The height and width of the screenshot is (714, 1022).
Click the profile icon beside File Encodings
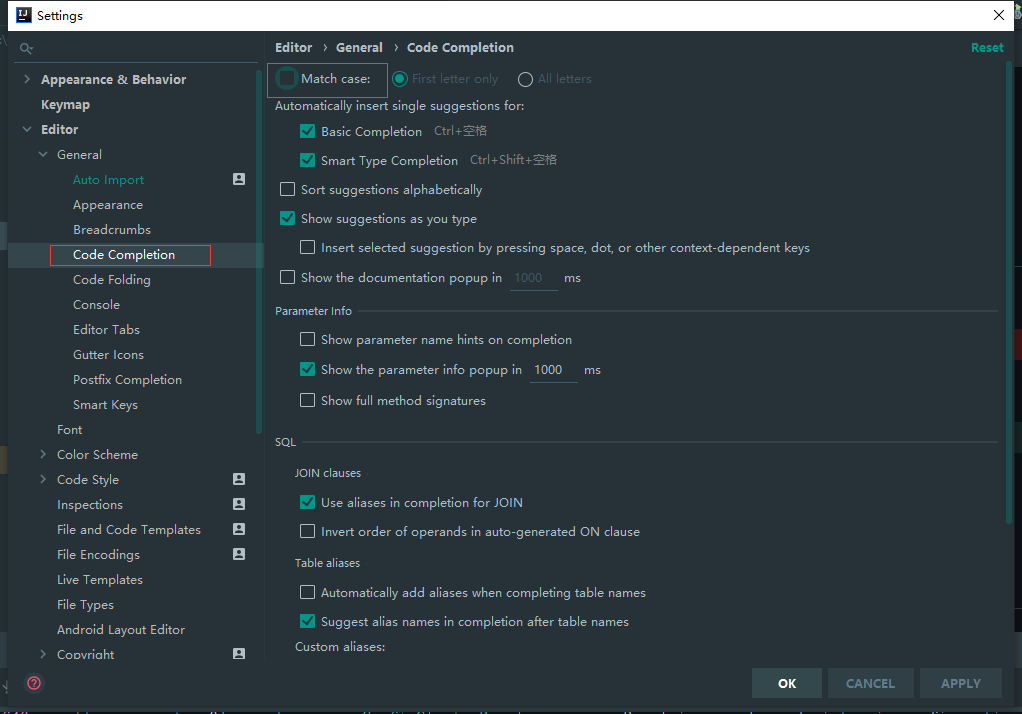[239, 554]
